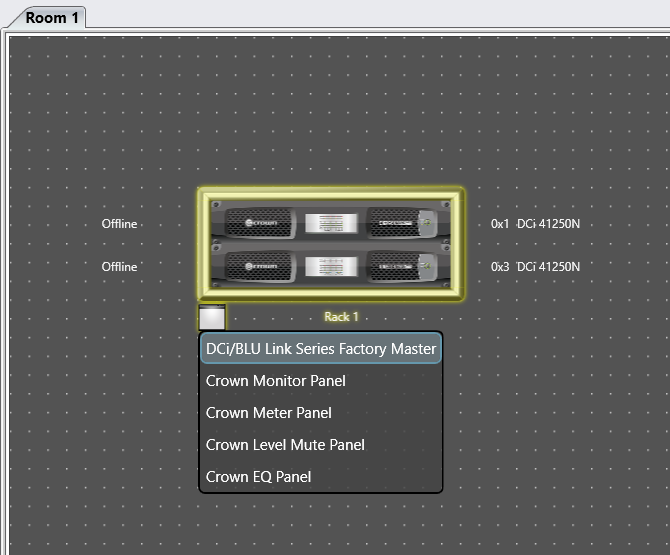The height and width of the screenshot is (555, 670).
Task: Click the Rack 1 label
Action: pos(341,317)
